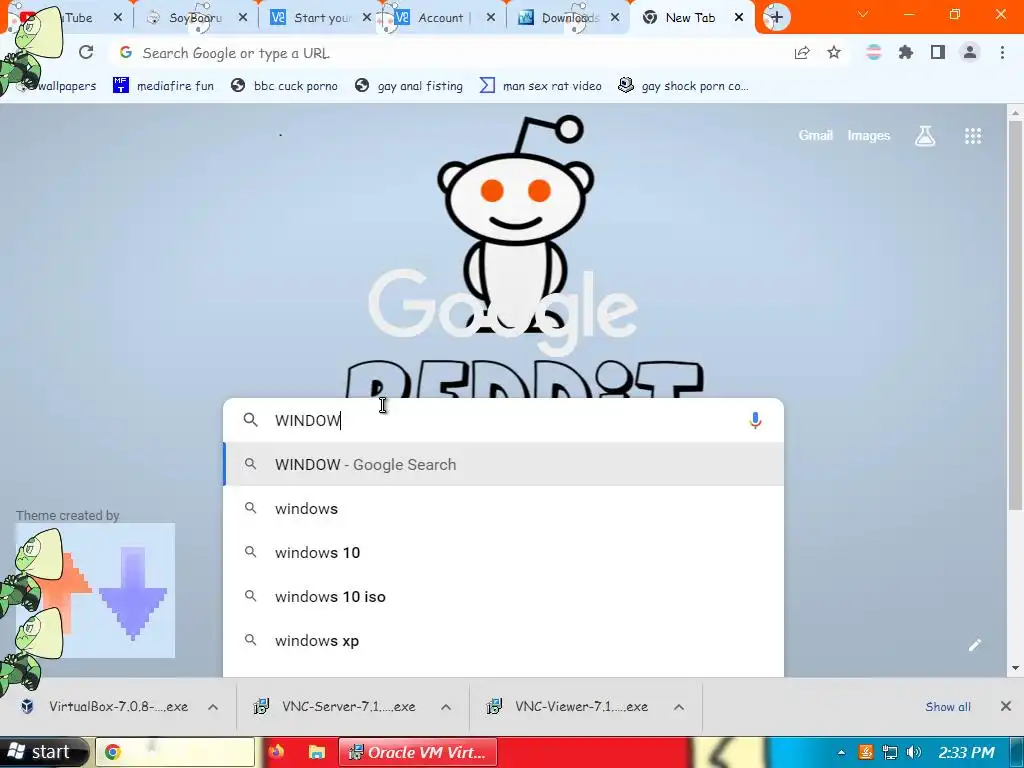This screenshot has width=1024, height=768.
Task: Open the Search Labs flask icon
Action: point(925,136)
